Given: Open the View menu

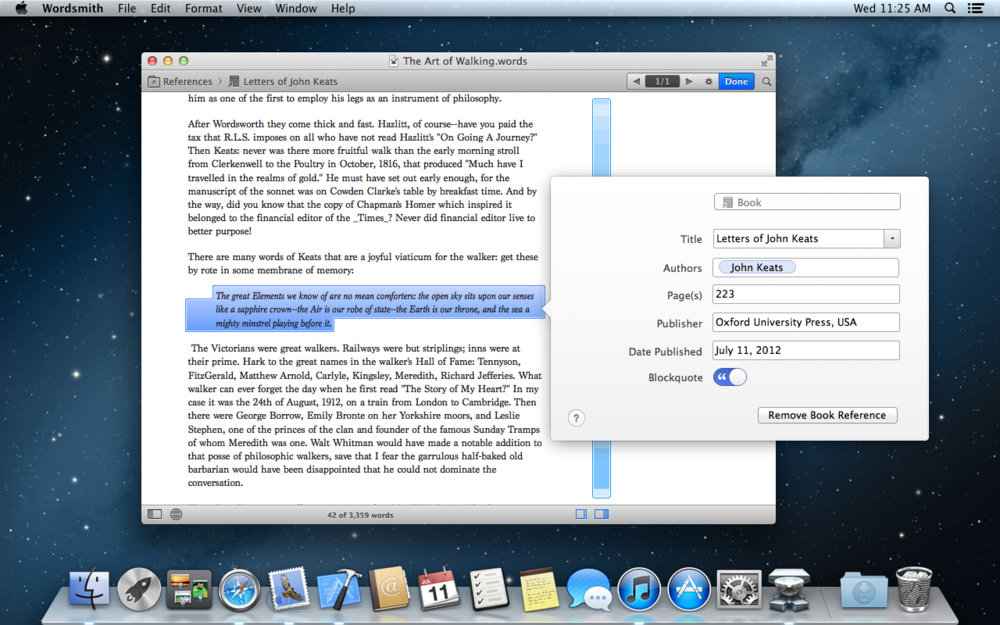Looking at the screenshot, I should [x=249, y=8].
